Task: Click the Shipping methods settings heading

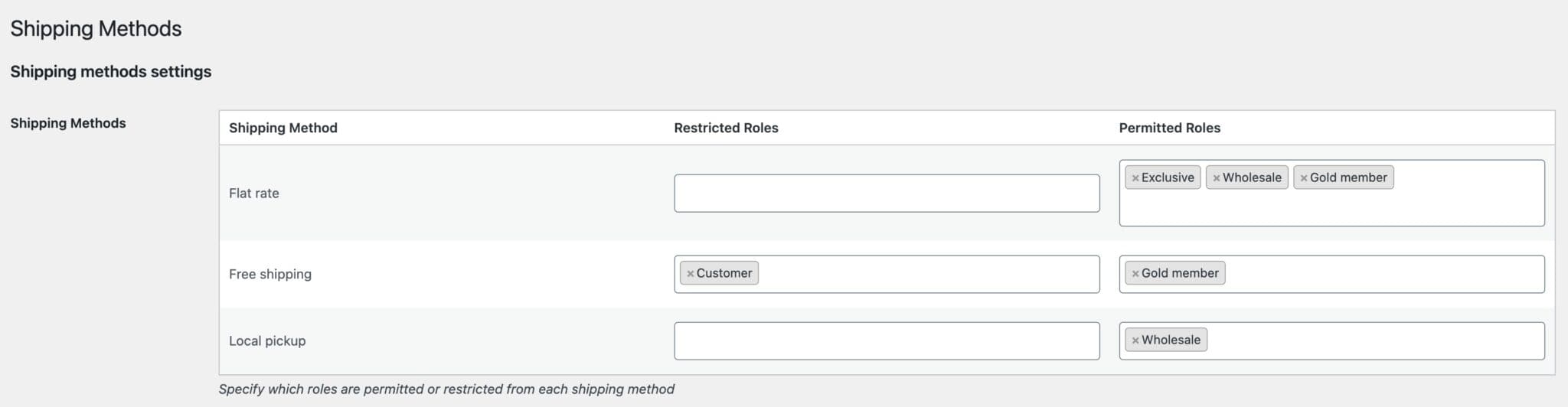Action: pyautogui.click(x=111, y=72)
